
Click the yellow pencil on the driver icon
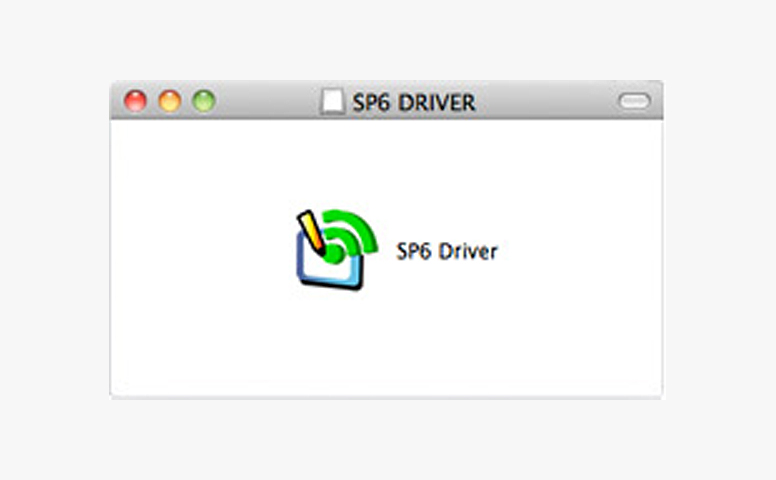(311, 230)
